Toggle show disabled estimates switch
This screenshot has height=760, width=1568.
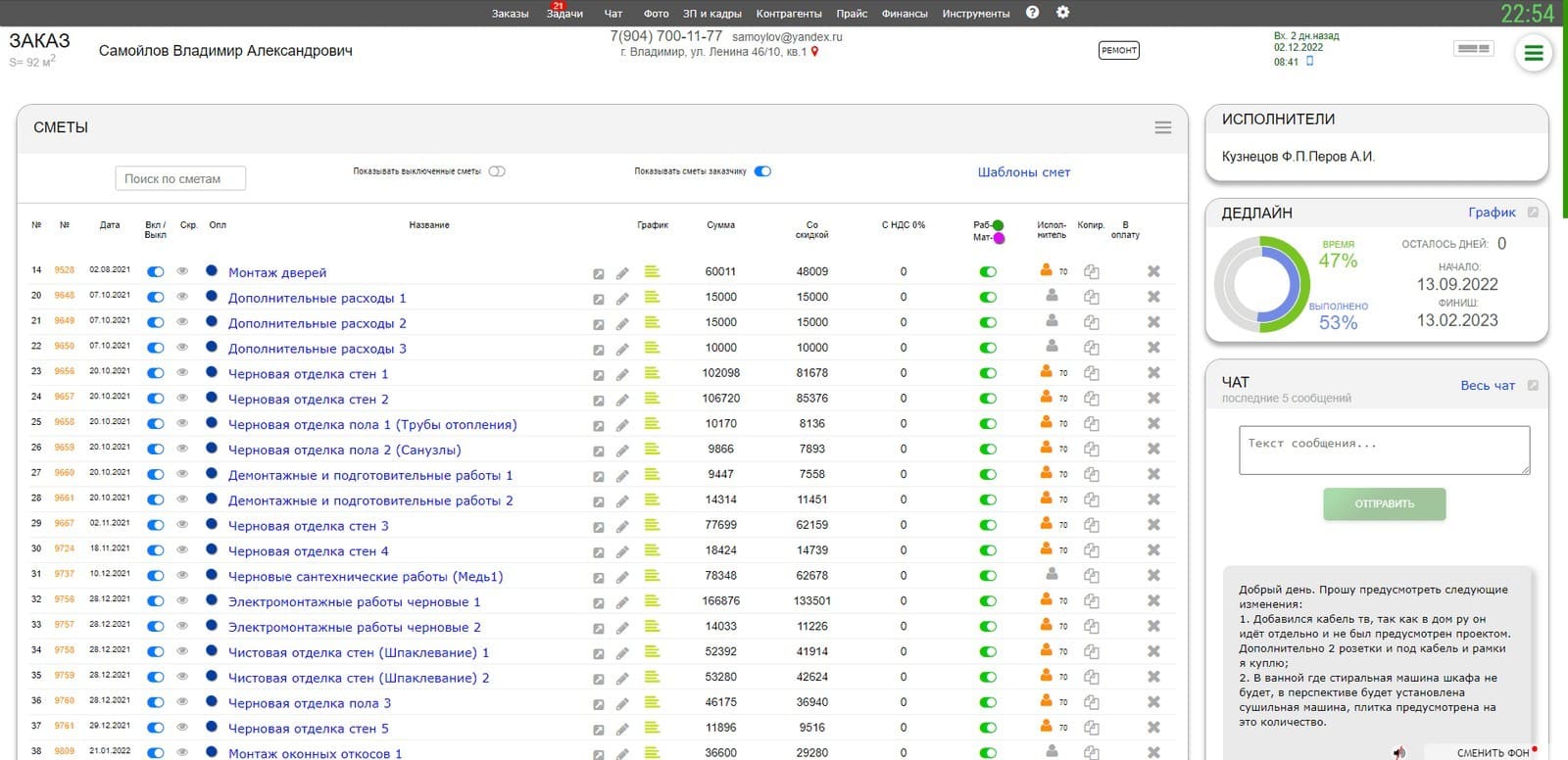(x=497, y=171)
